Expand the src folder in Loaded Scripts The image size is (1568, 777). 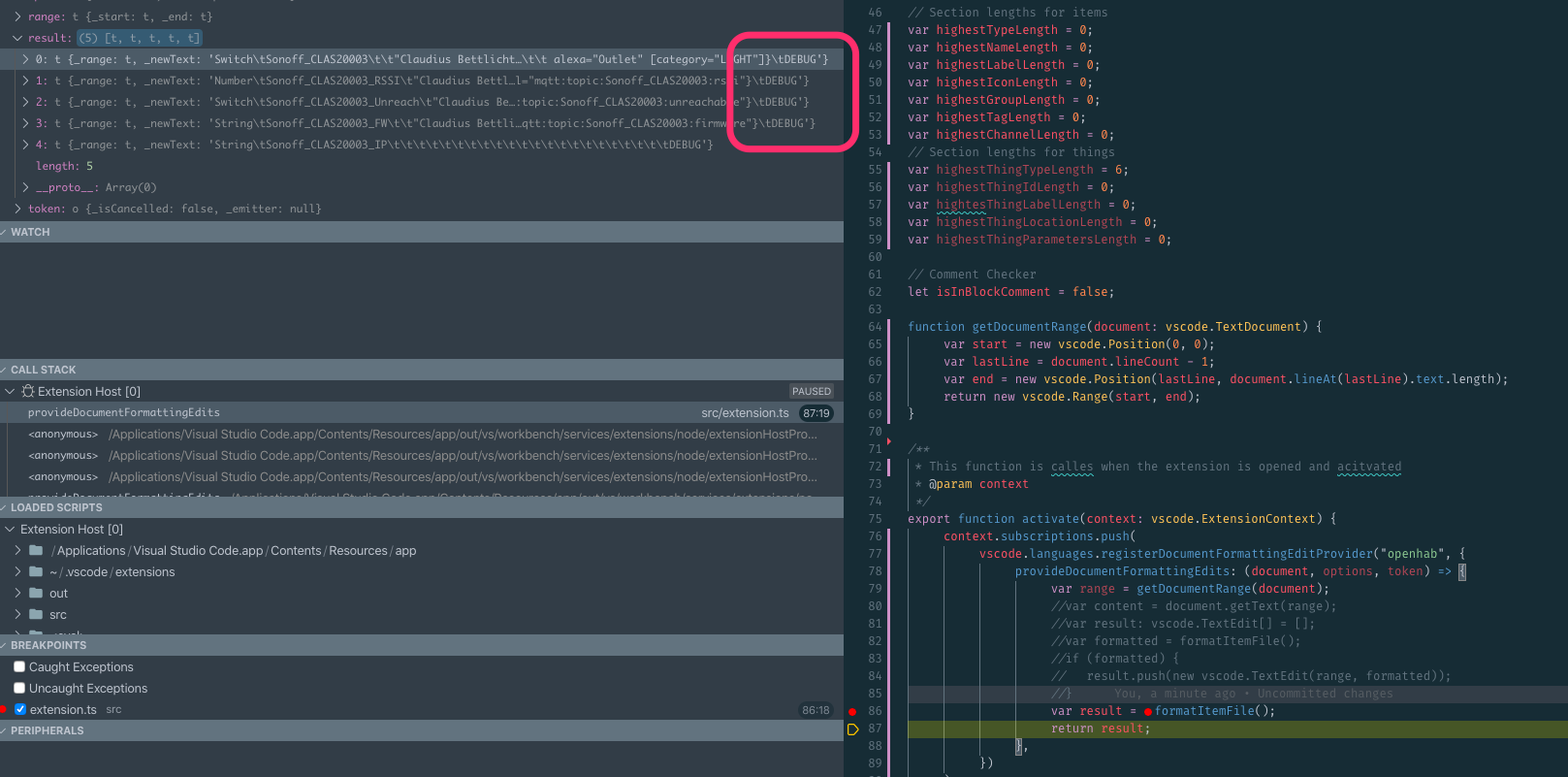17,614
